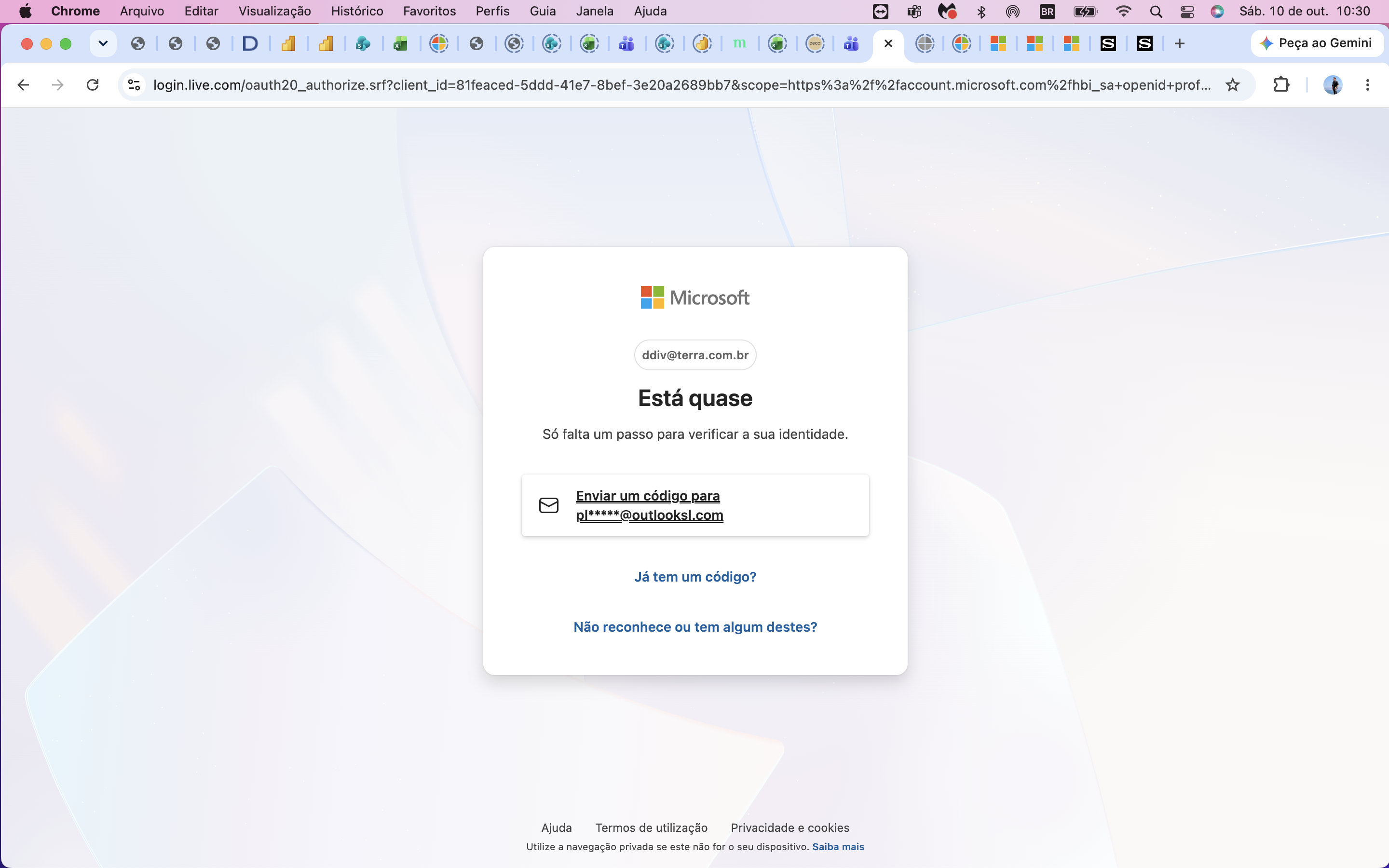Open Control Center in menu bar
The image size is (1389, 868).
click(x=1187, y=12)
